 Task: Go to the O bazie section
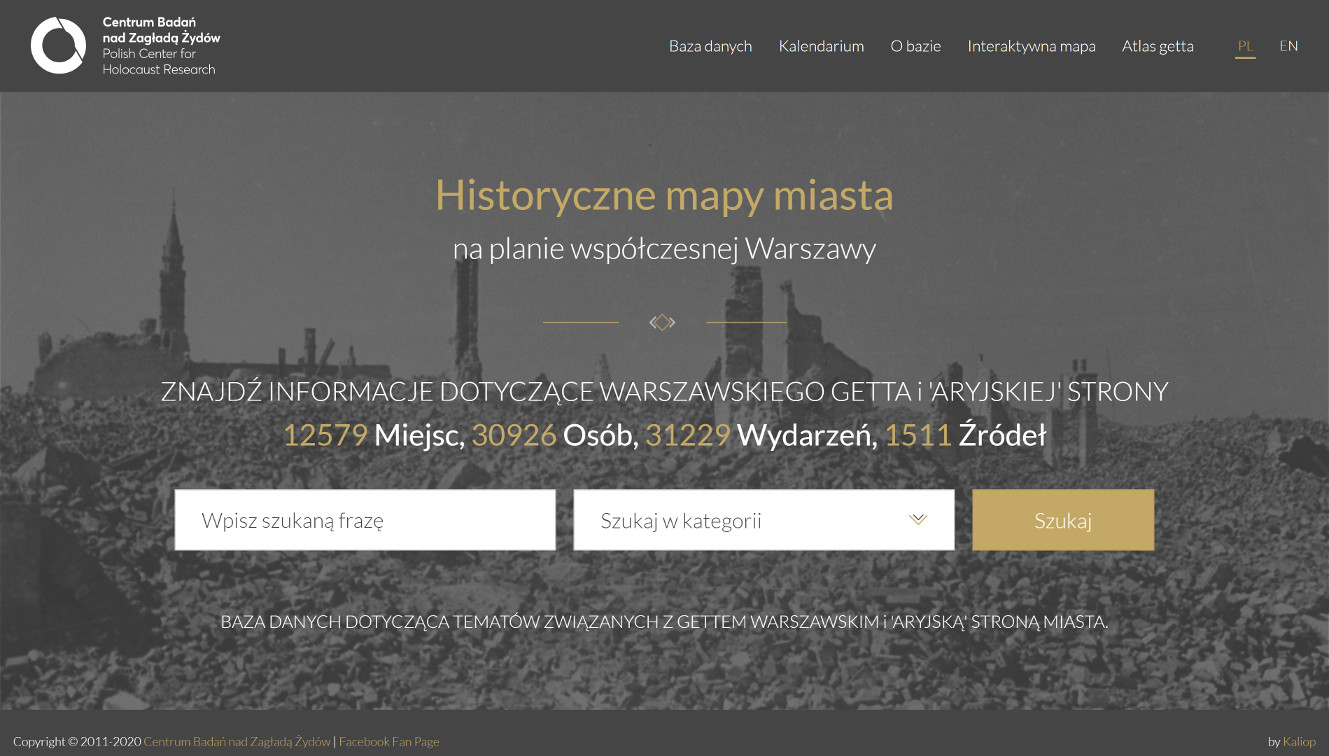(x=916, y=46)
